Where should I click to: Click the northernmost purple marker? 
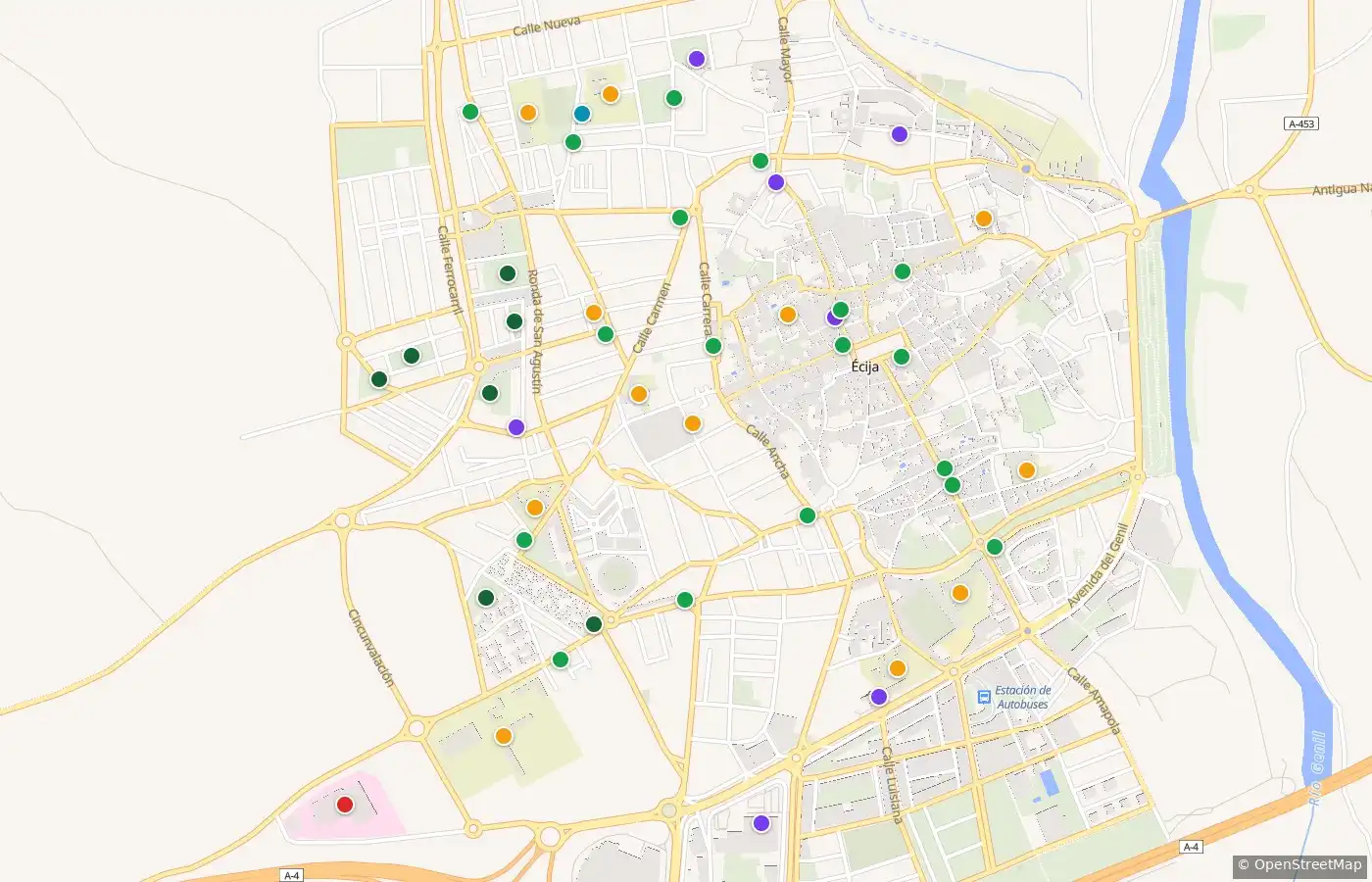[x=697, y=59]
